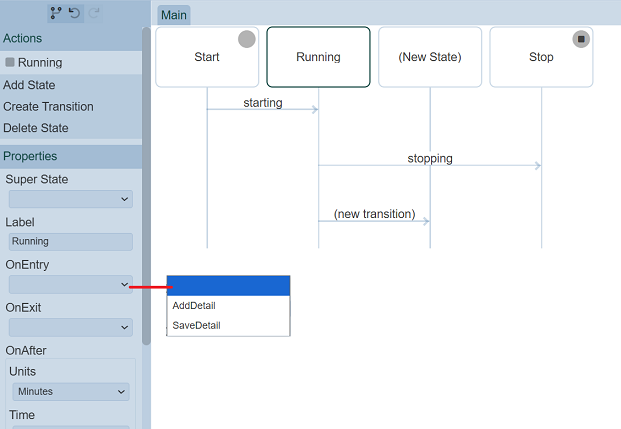This screenshot has width=621, height=429.
Task: Select the blank highlighted dropdown option
Action: (228, 286)
